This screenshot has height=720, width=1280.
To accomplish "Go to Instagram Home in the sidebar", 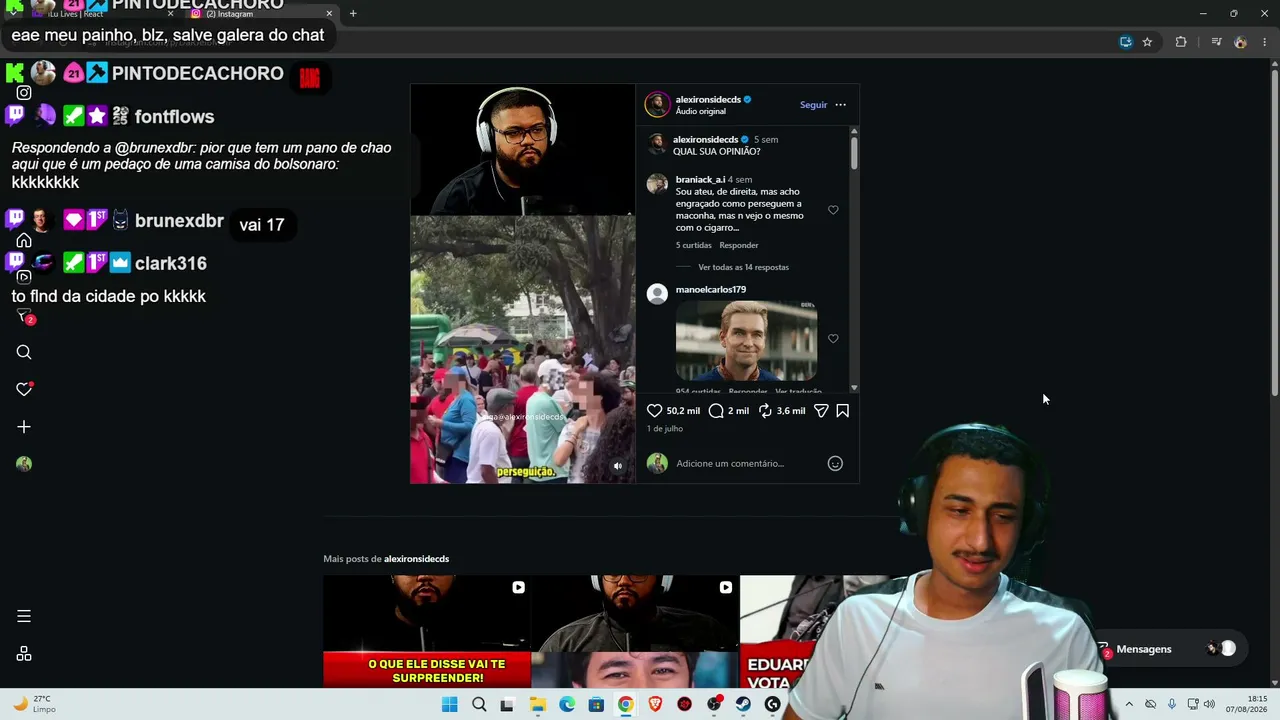I will [24, 241].
